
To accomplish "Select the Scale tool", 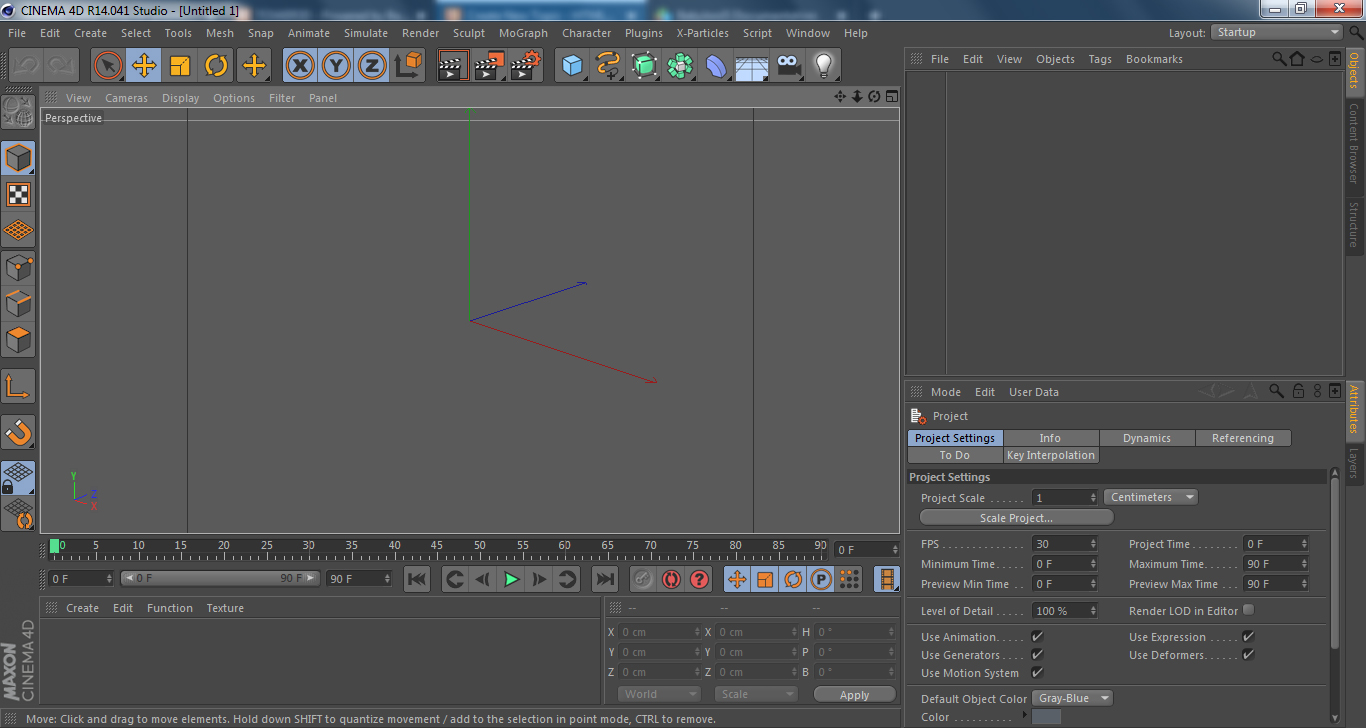I will [x=180, y=66].
